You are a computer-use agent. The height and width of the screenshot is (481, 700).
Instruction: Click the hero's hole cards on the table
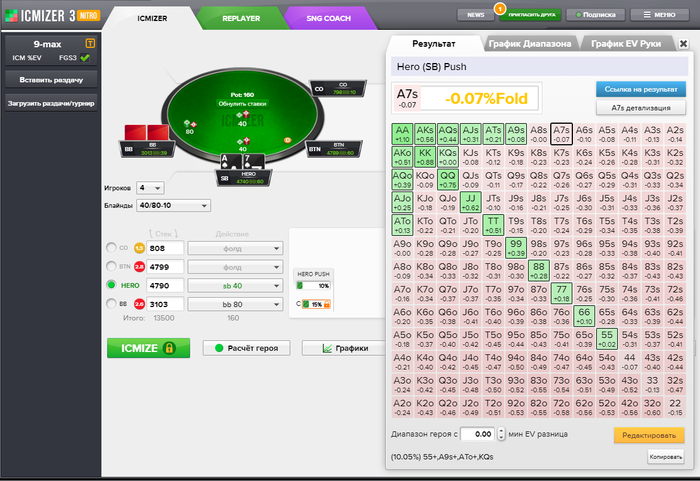point(242,161)
